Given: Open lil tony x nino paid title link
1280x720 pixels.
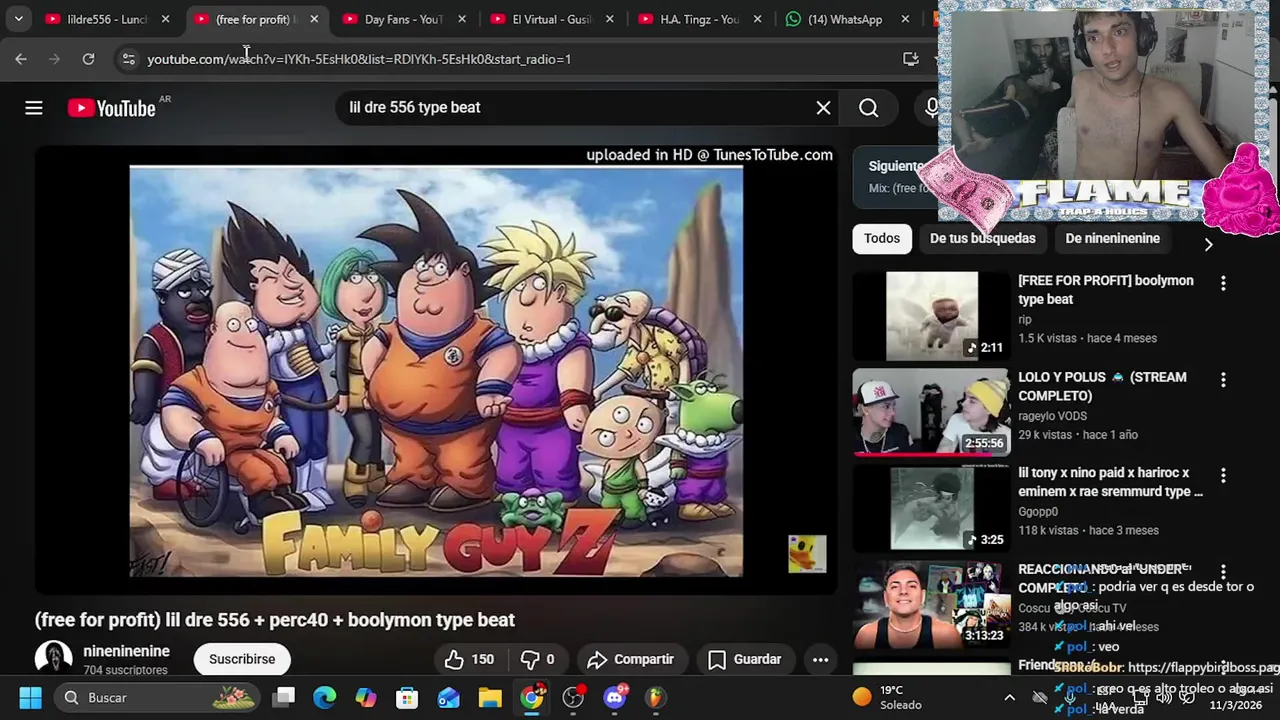Looking at the screenshot, I should [1110, 482].
